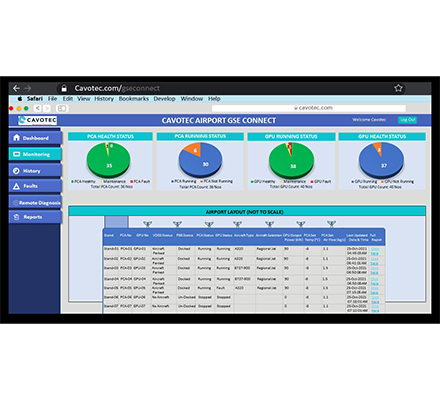This screenshot has height=400, width=440.
Task: Go back with the browser's left arrow
Action: pyautogui.click(x=16, y=88)
